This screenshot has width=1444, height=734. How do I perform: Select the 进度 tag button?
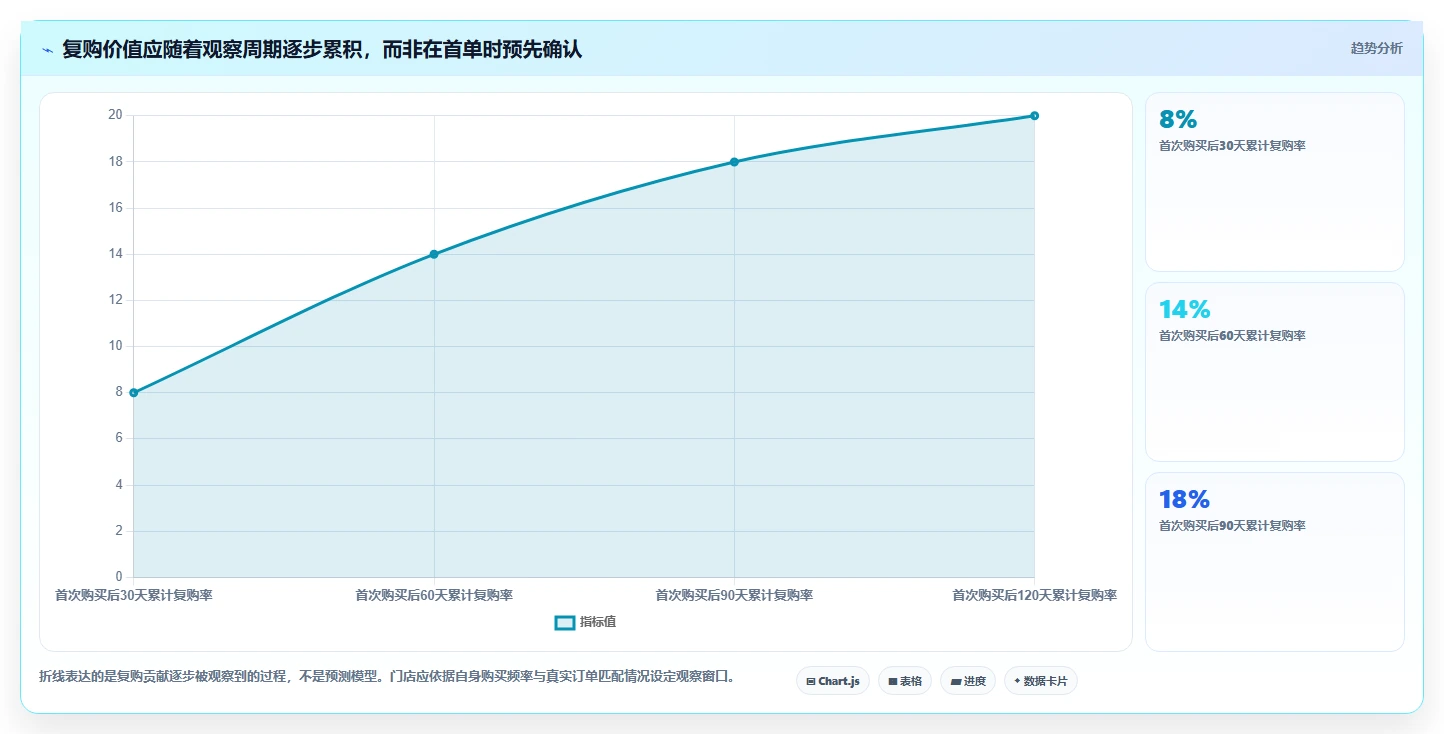pyautogui.click(x=968, y=681)
